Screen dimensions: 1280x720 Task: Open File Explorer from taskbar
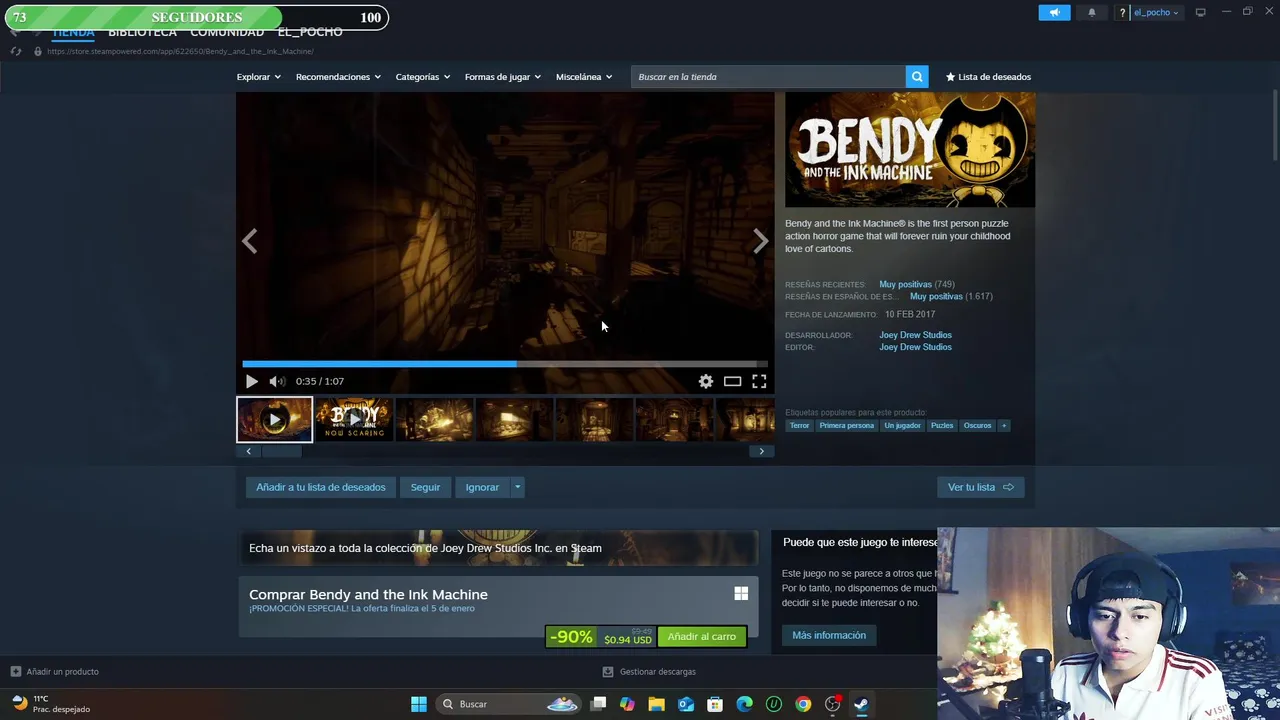pos(656,704)
